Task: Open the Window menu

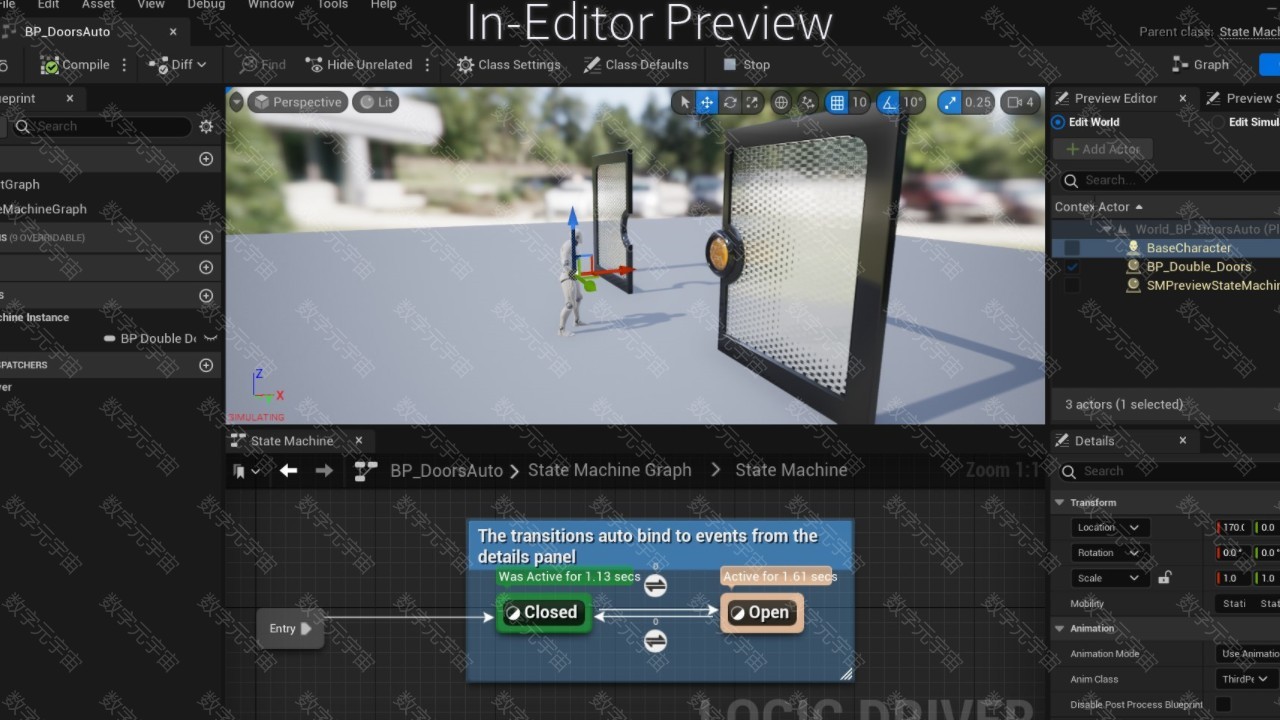Action: [x=271, y=5]
